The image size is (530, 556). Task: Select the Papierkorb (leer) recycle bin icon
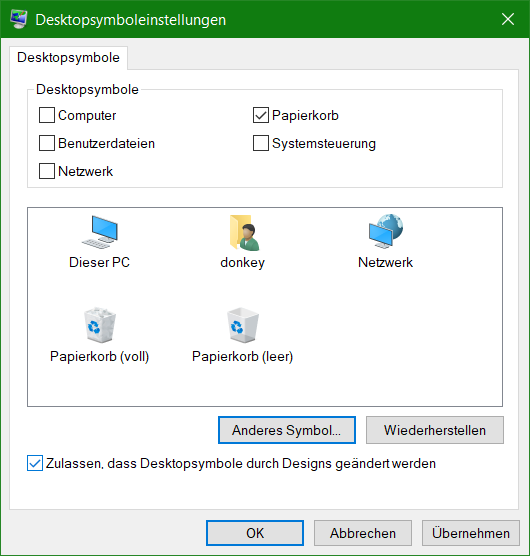[243, 325]
